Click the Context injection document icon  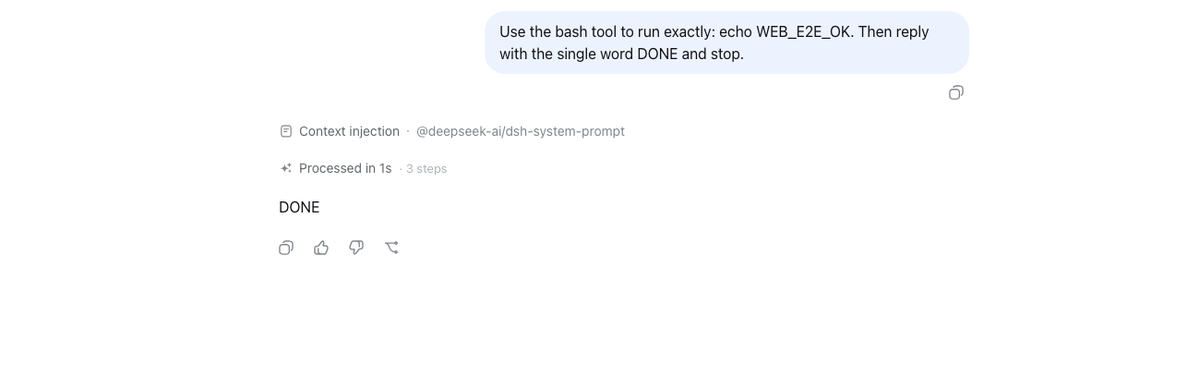pyautogui.click(x=286, y=131)
